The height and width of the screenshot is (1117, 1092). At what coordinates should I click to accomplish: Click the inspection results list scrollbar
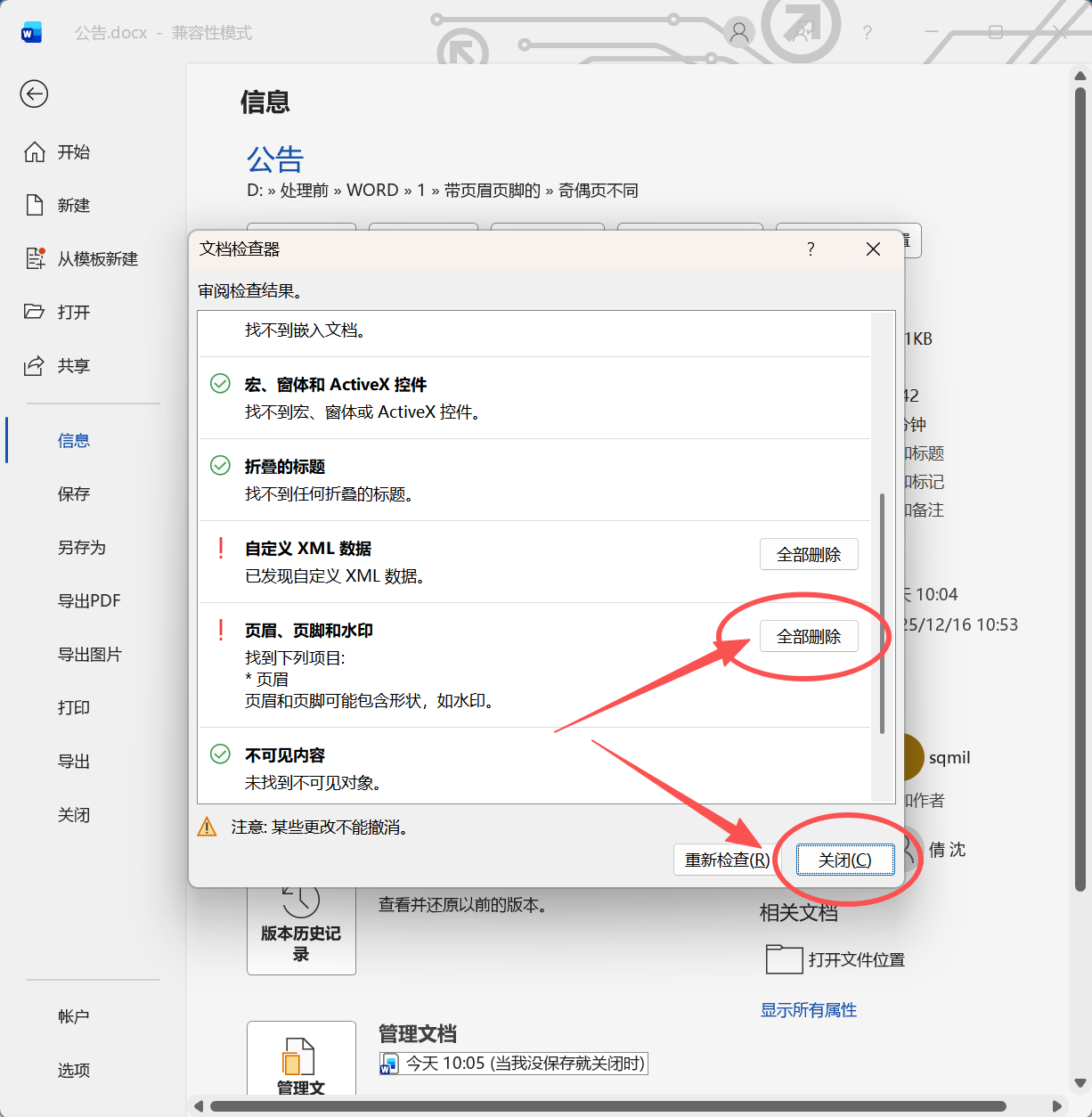tap(882, 613)
